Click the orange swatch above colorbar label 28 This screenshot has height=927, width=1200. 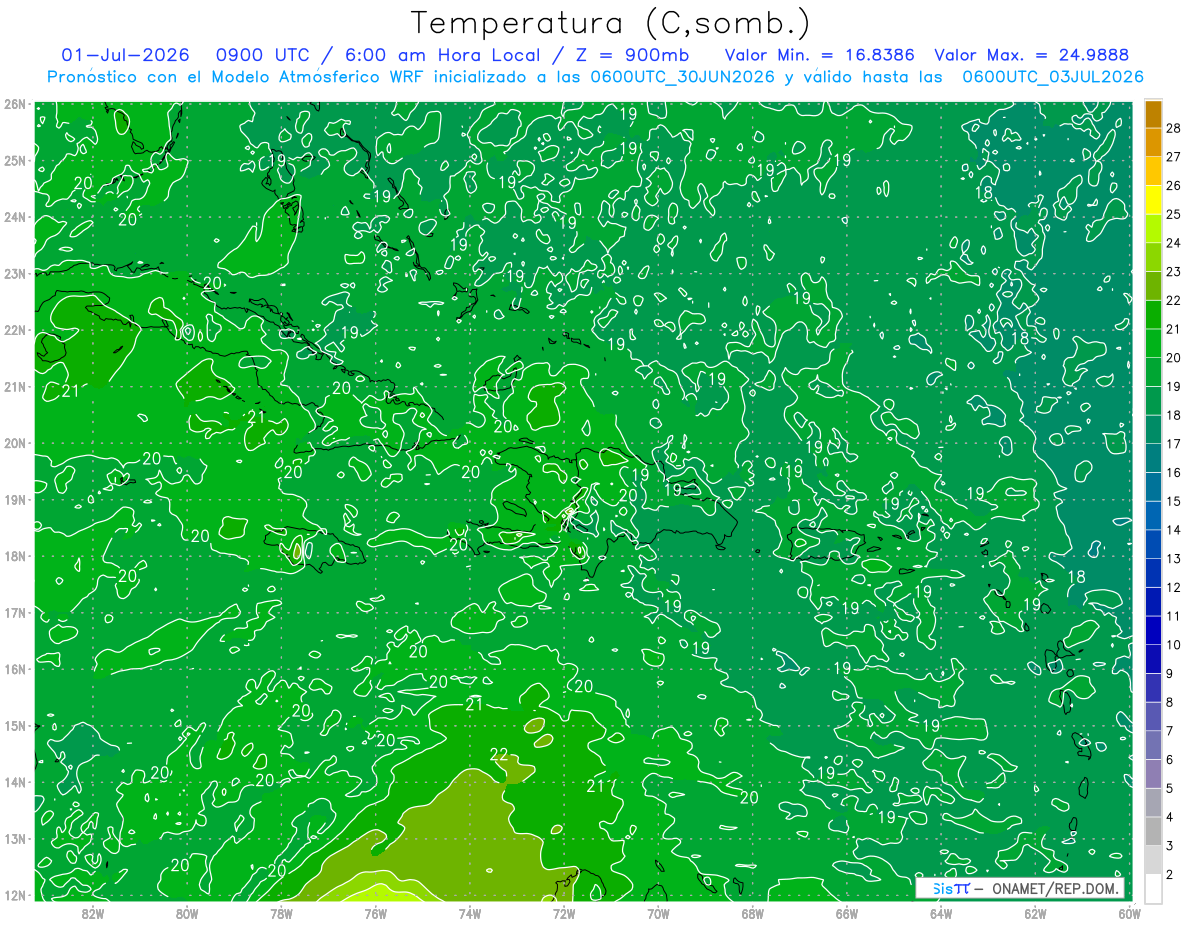click(1154, 114)
